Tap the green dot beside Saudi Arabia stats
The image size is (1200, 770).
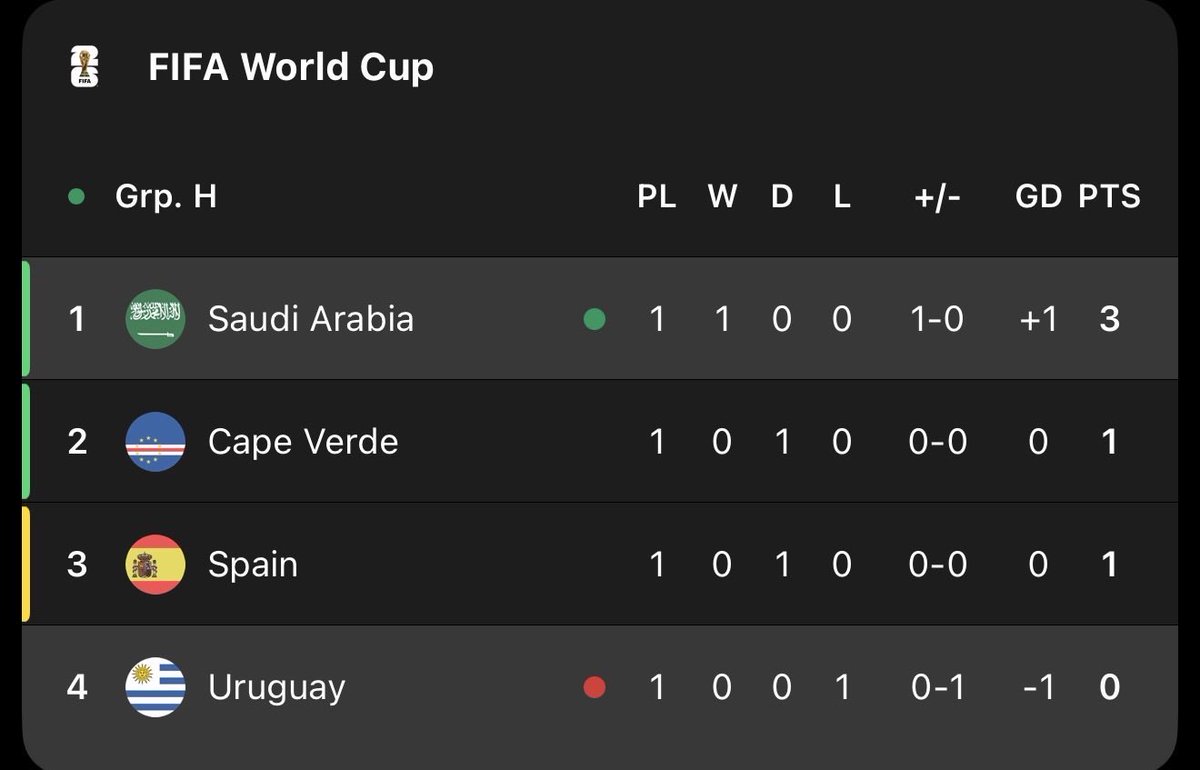[x=594, y=319]
